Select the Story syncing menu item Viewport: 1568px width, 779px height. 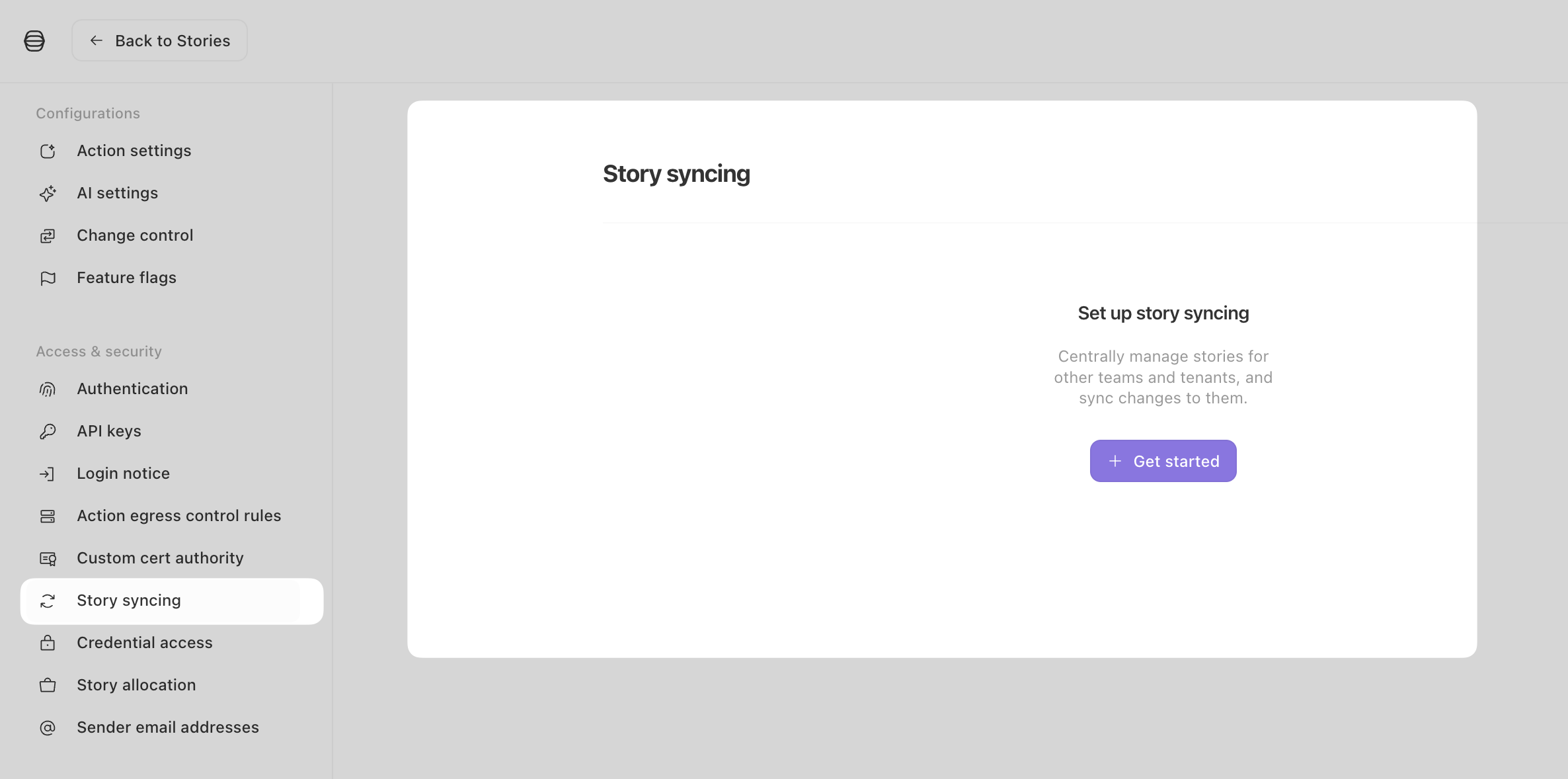click(172, 601)
